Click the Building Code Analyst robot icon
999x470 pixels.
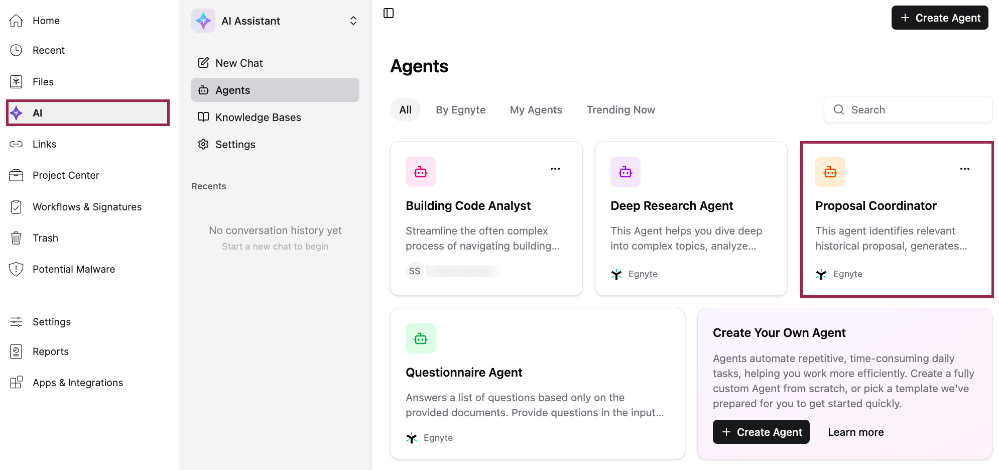click(420, 172)
